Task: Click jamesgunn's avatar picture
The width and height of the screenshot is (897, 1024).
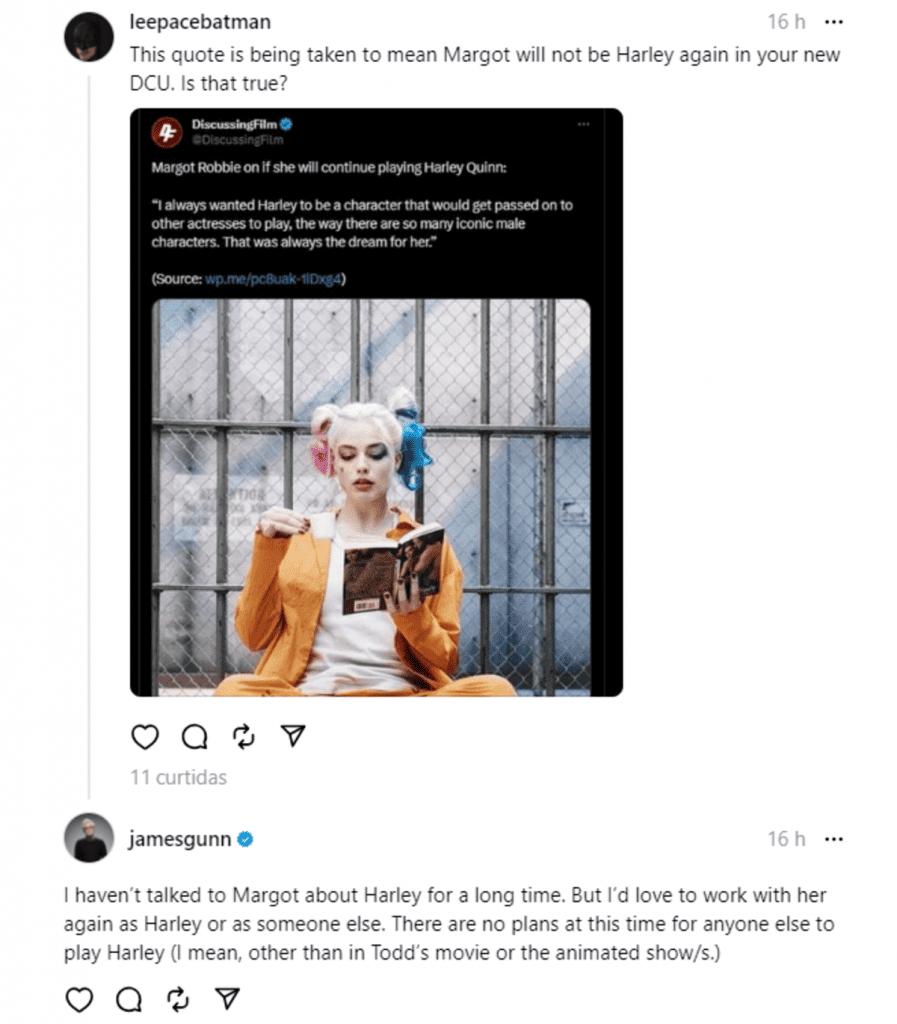Action: [89, 838]
